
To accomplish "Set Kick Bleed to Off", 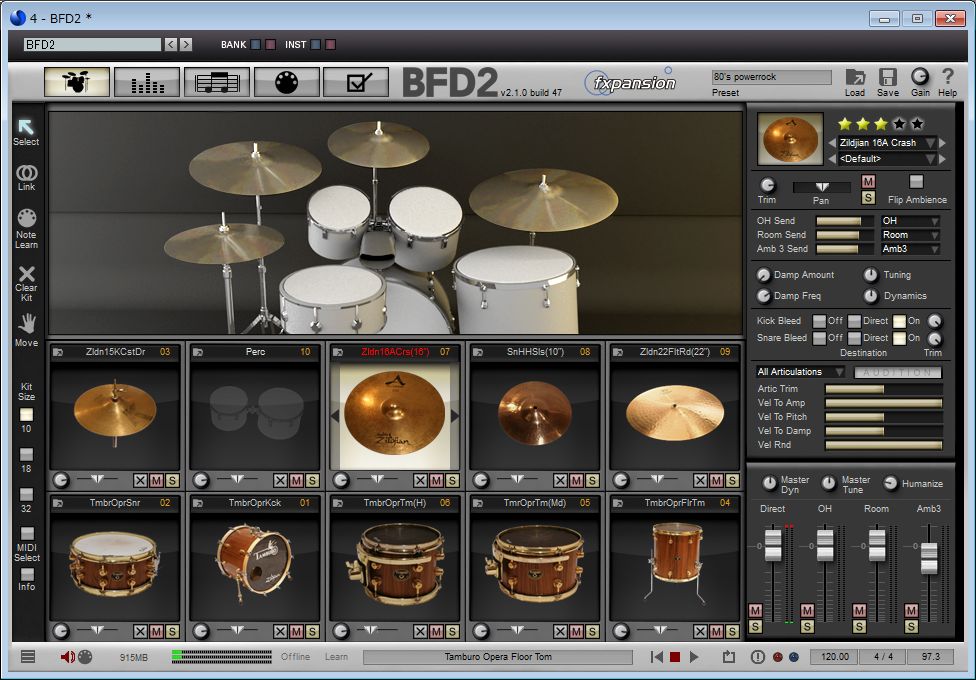I will 819,321.
